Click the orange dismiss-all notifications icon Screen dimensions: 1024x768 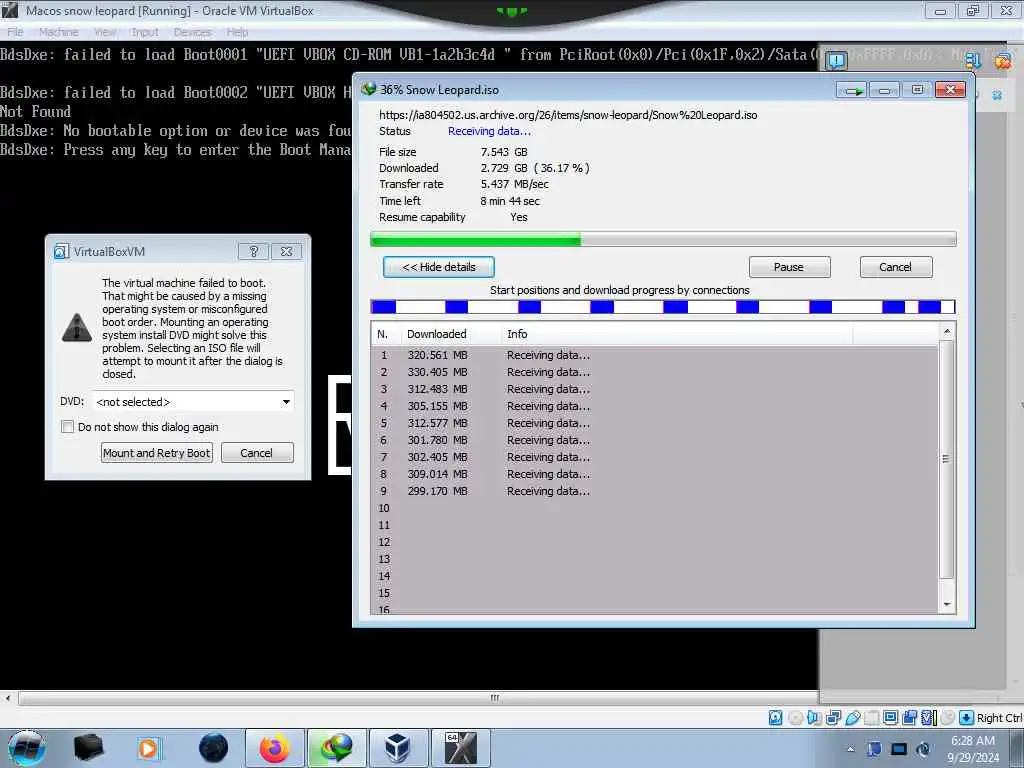coord(1002,61)
